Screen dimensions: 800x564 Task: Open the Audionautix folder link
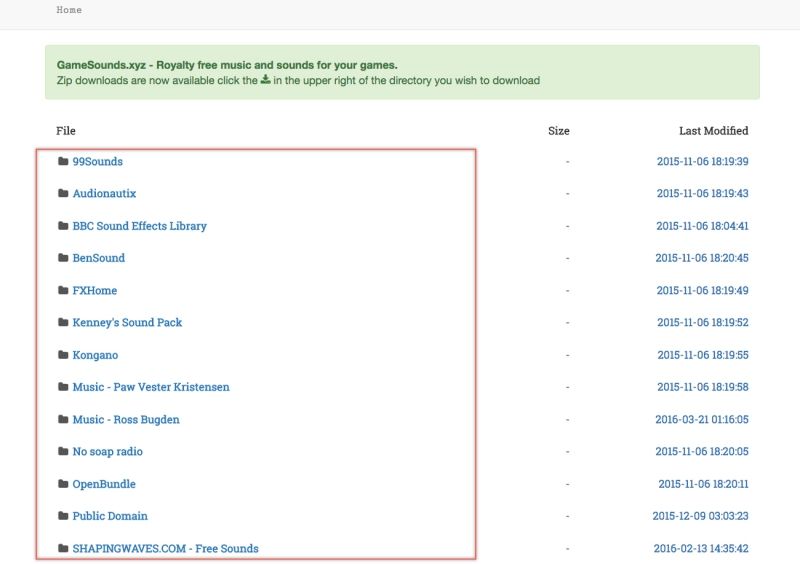(x=104, y=193)
